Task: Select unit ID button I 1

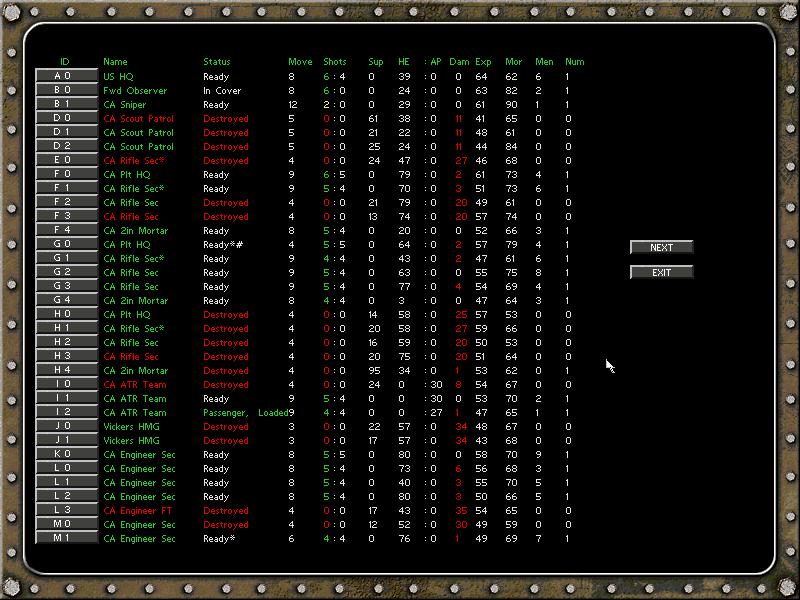Action: [x=66, y=398]
